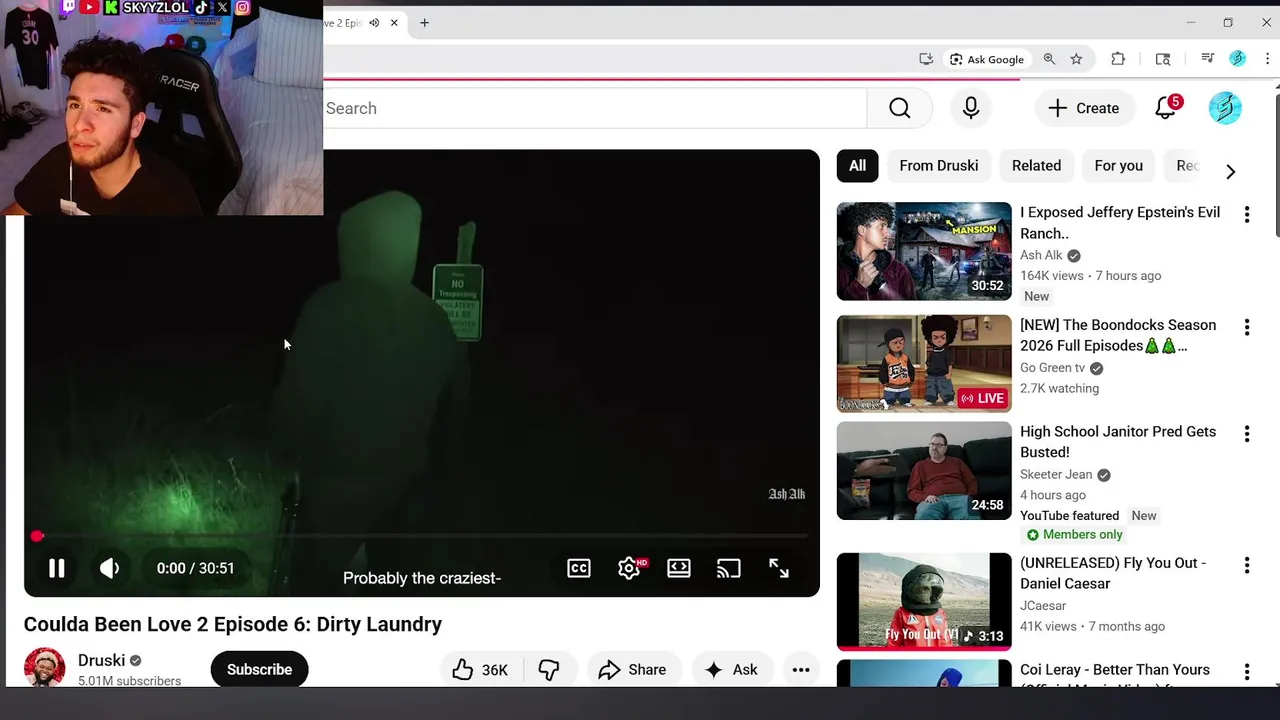Viewport: 1280px width, 720px height.
Task: Share the video using the Share button
Action: pos(632,670)
